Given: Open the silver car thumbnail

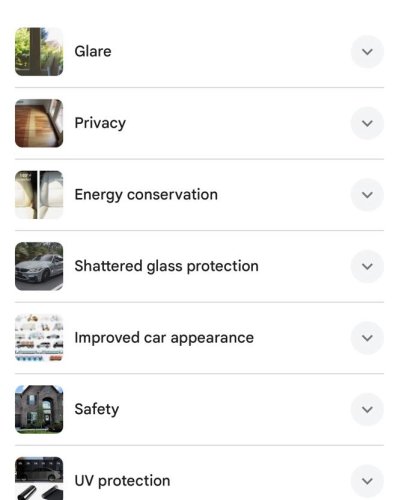Looking at the screenshot, I should [x=39, y=266].
